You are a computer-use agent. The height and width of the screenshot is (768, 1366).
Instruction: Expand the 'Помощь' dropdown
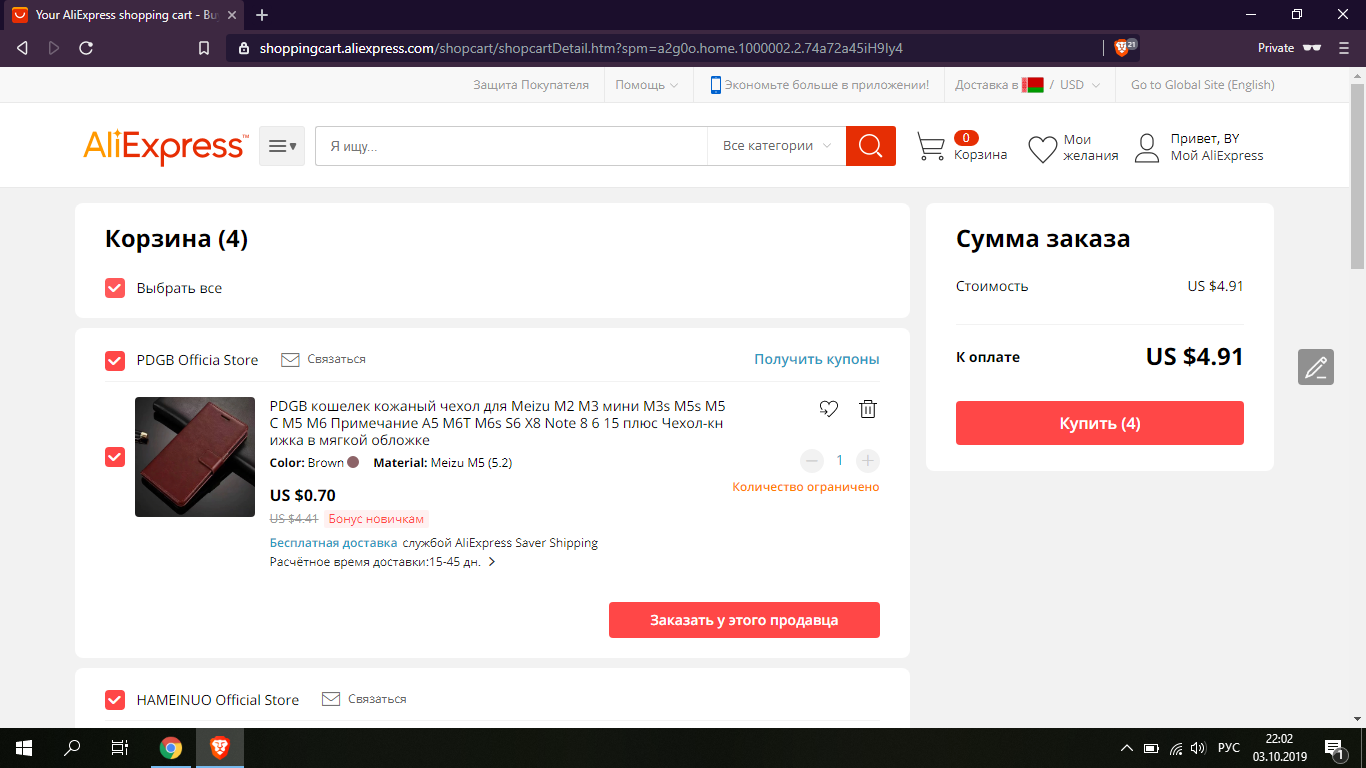point(646,85)
